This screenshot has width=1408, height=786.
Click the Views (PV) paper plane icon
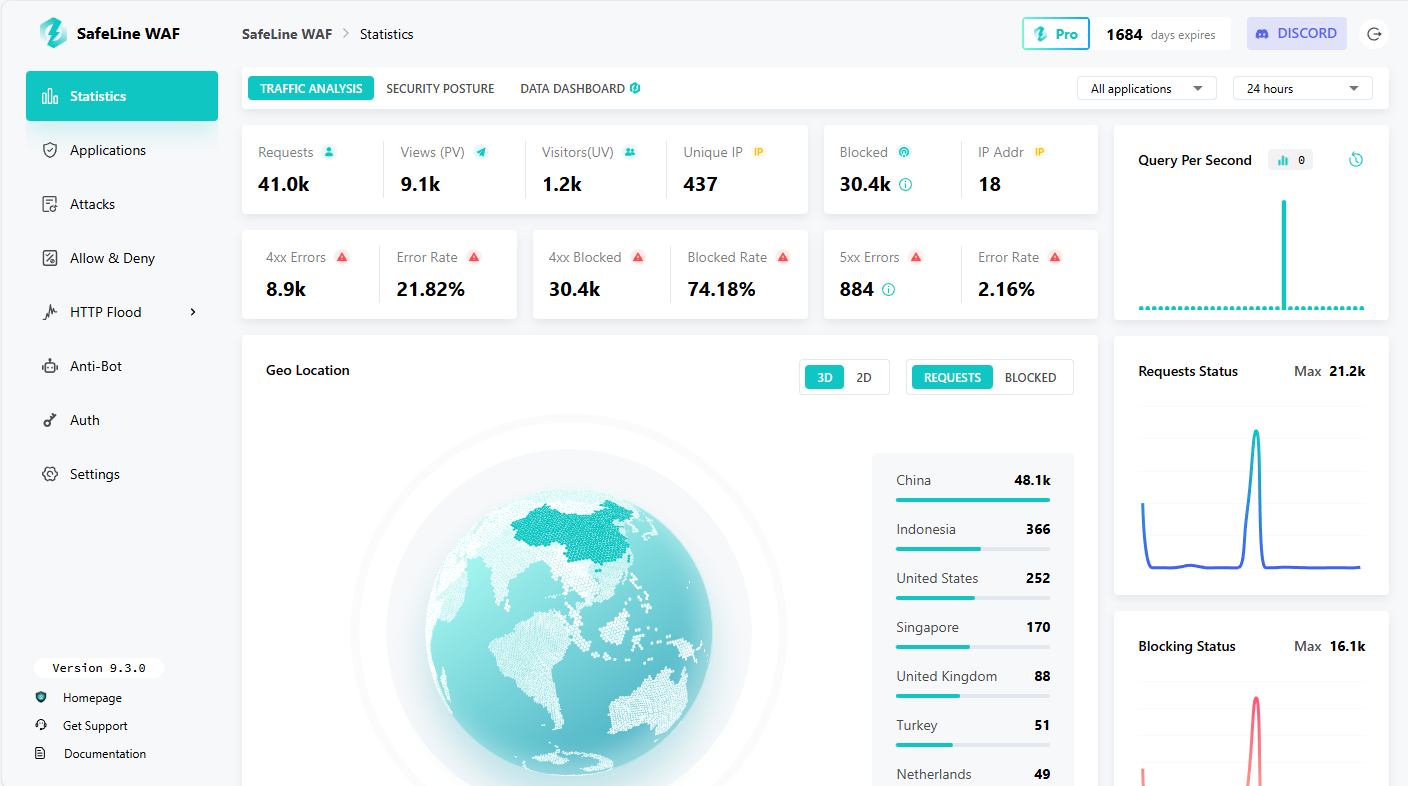[481, 152]
